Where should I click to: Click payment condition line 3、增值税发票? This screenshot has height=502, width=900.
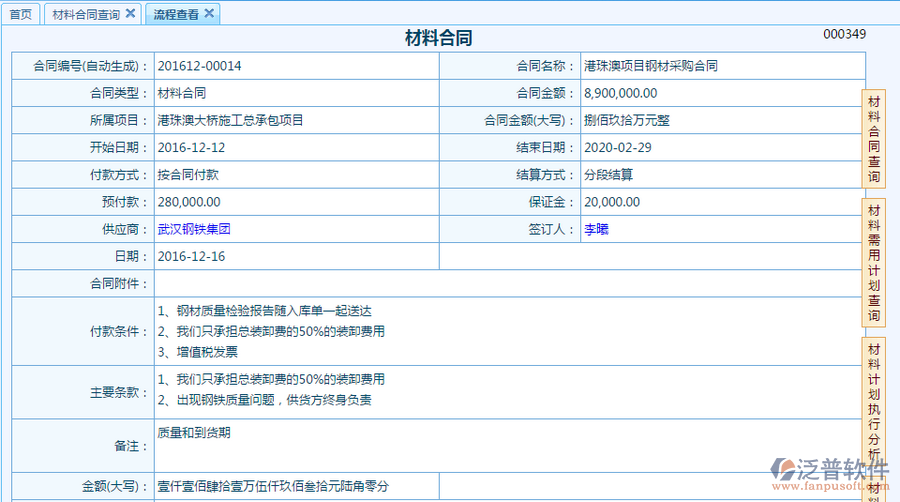click(197, 352)
